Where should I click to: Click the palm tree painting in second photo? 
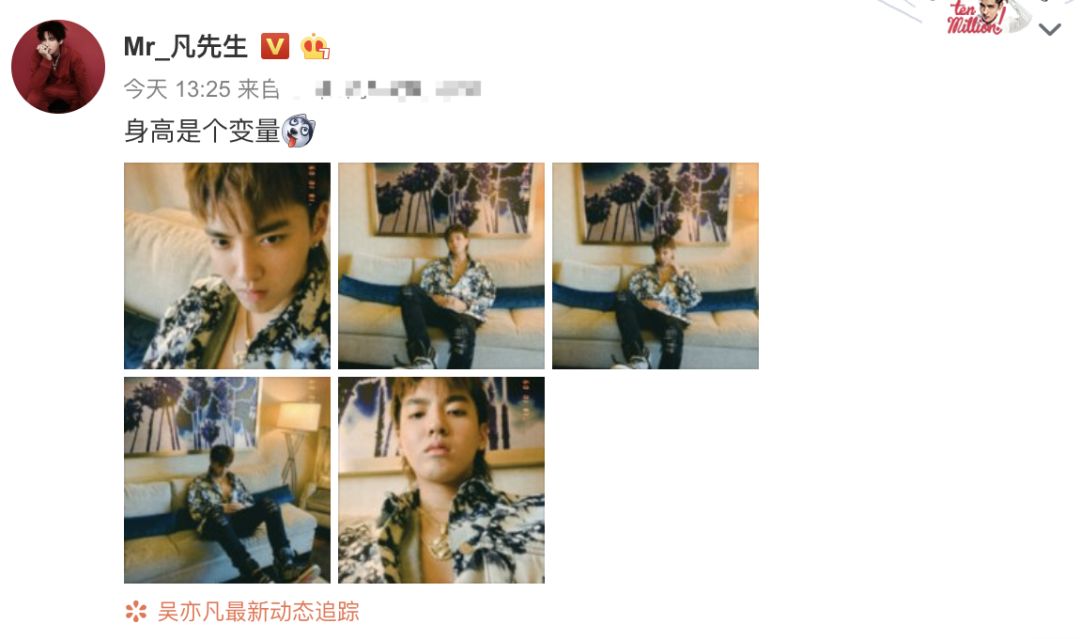(x=453, y=198)
